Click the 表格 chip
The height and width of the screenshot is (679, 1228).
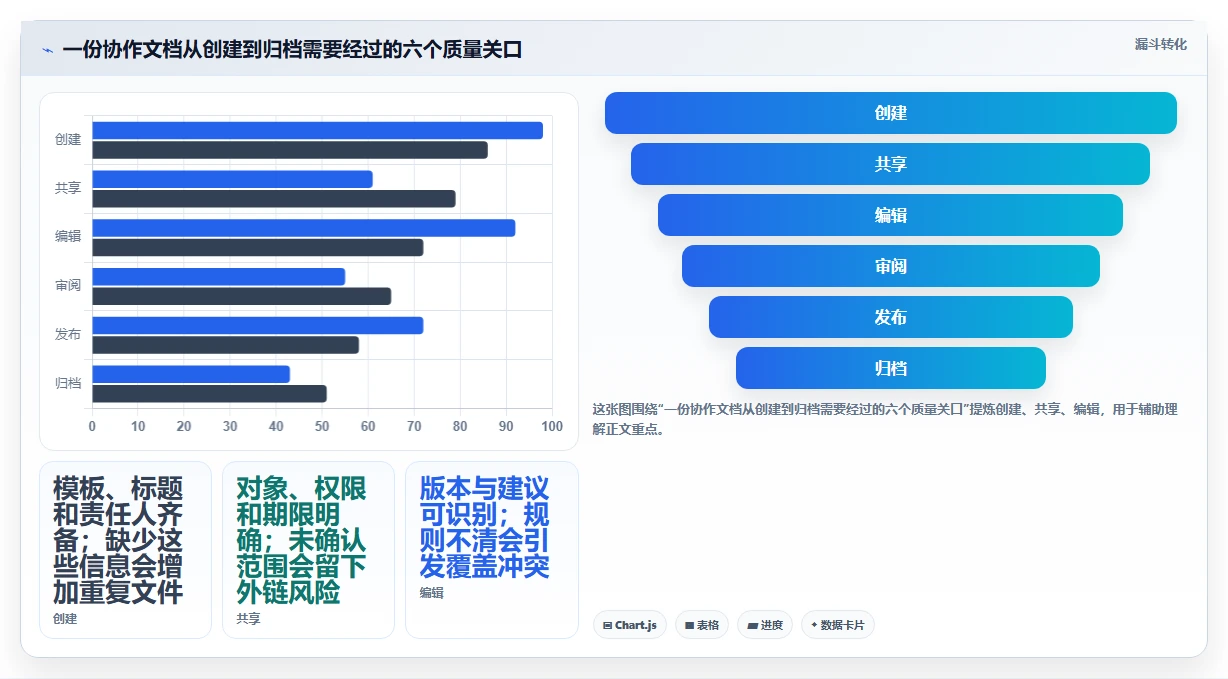[702, 625]
